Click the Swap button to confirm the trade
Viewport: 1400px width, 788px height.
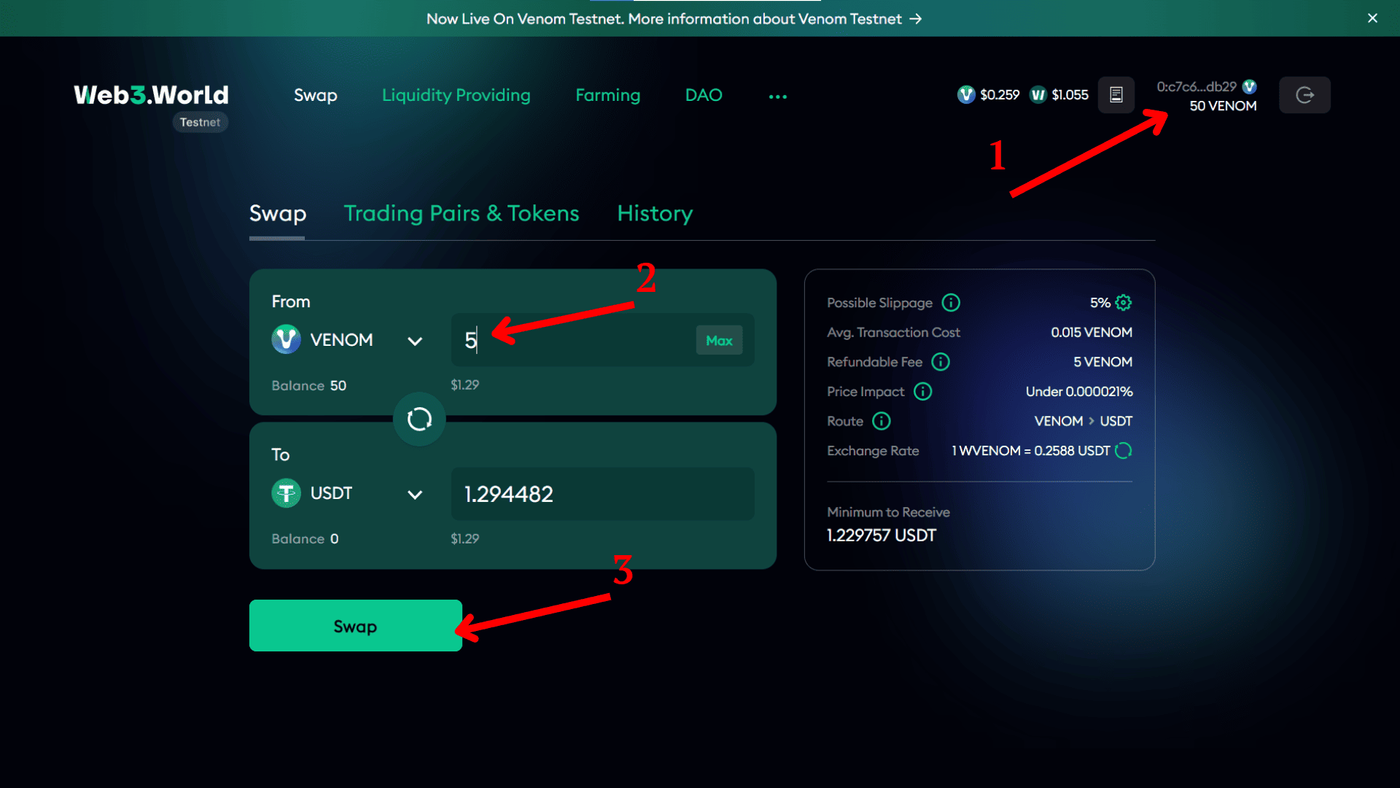(x=355, y=626)
